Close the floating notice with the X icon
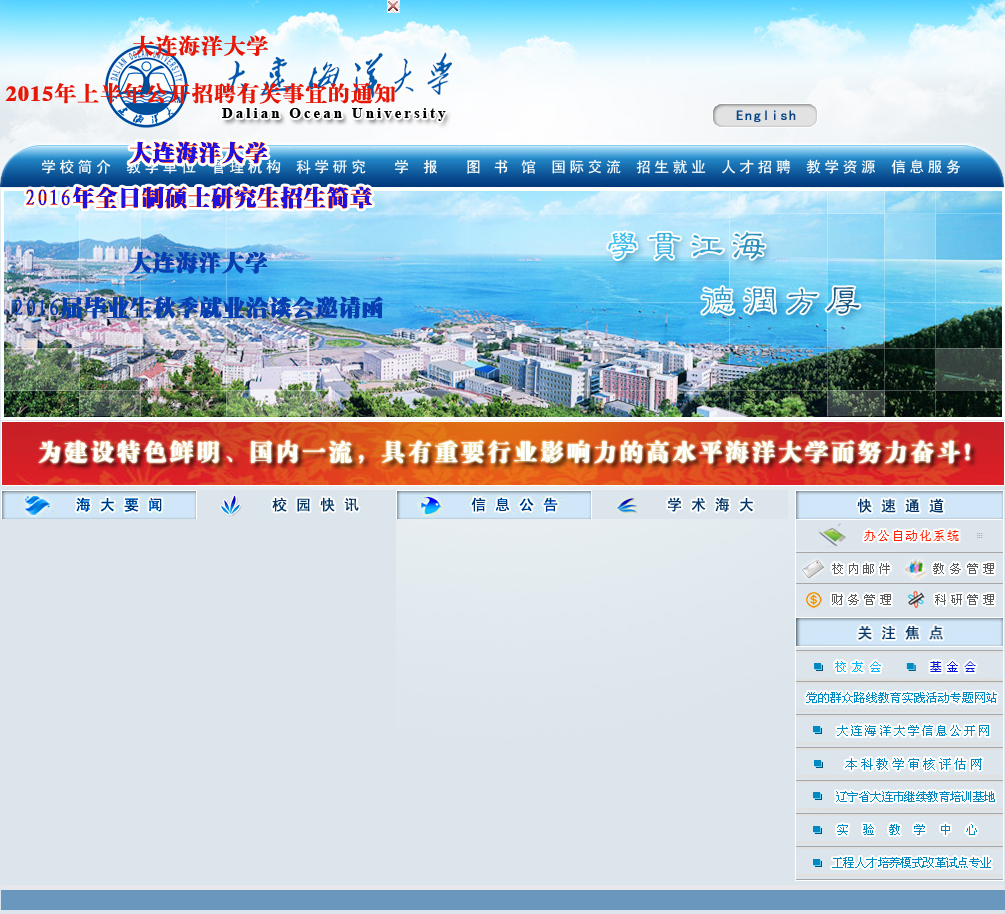Viewport: 1005px width, 914px height. 393,6
